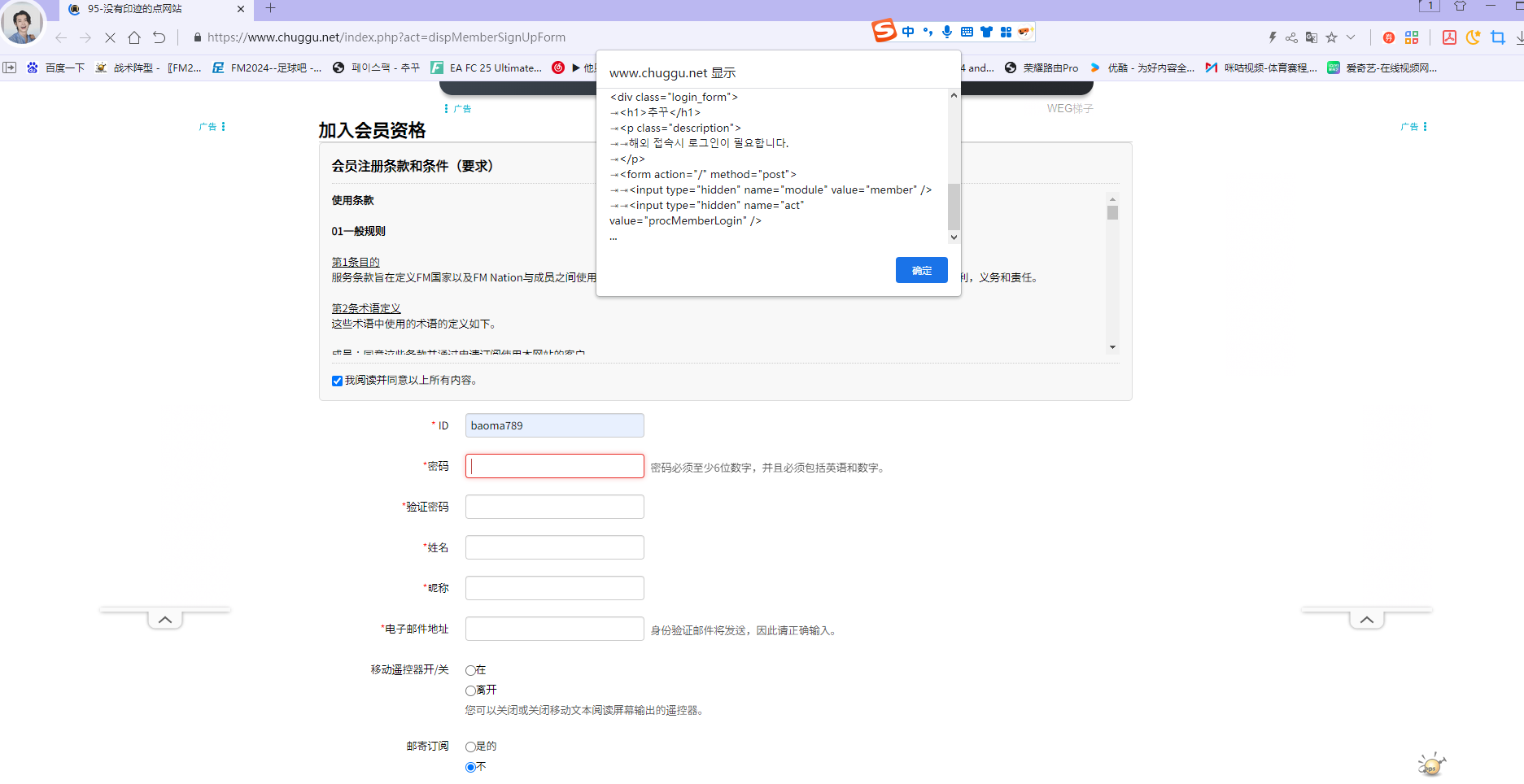Stop page loading with X icon
This screenshot has height=784, width=1524.
tap(110, 37)
